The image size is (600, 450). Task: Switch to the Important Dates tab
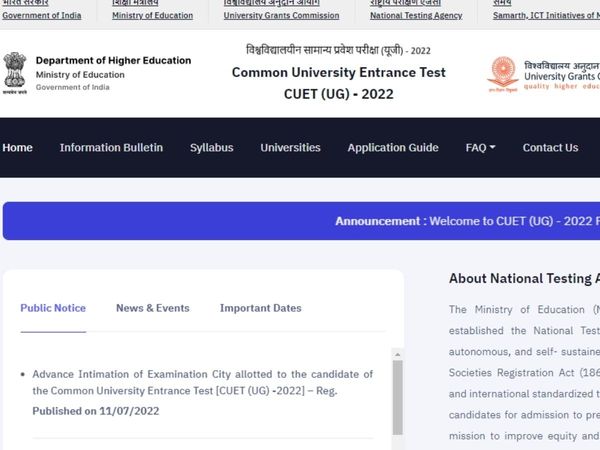pos(261,308)
